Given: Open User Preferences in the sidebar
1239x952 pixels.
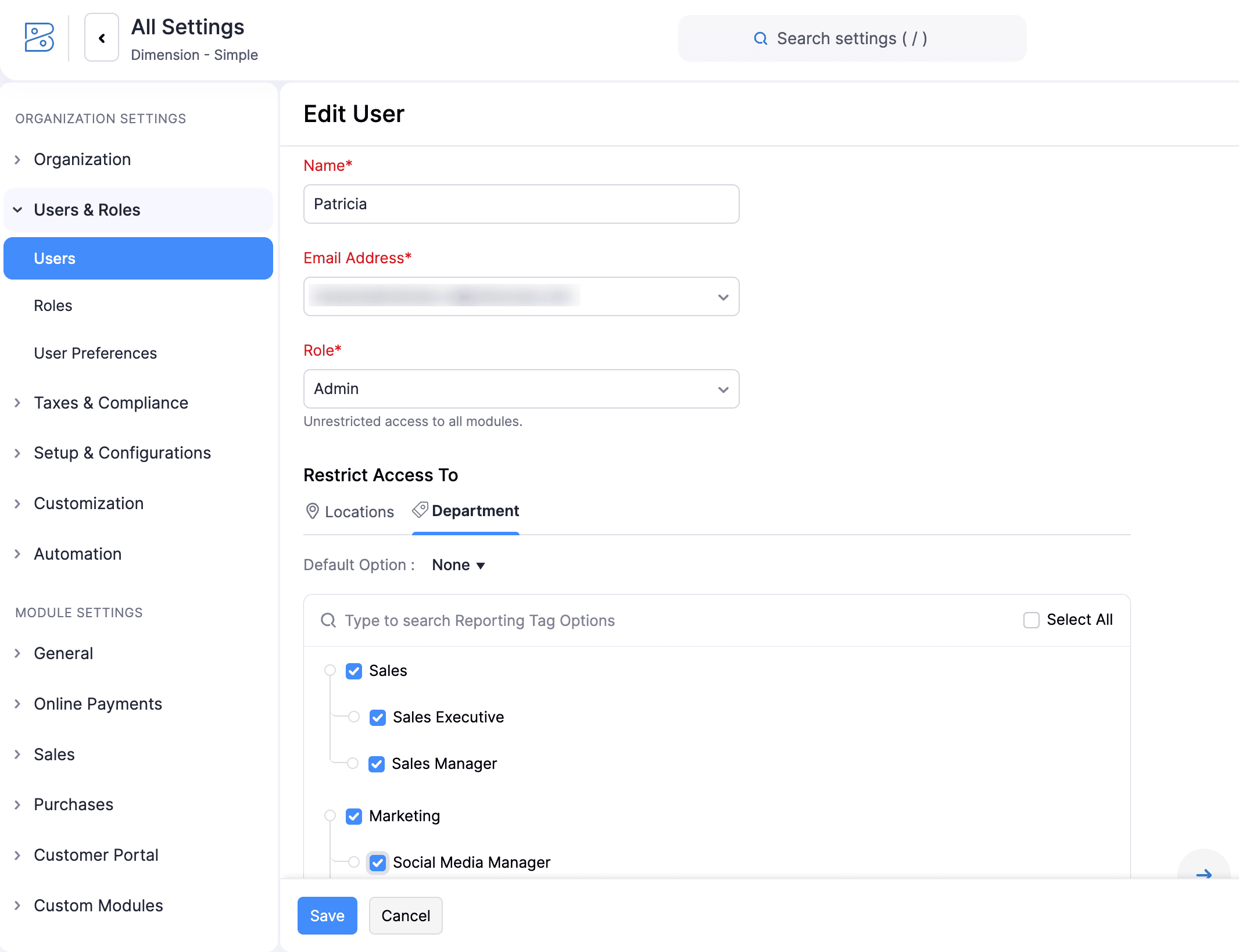Looking at the screenshot, I should tap(95, 353).
